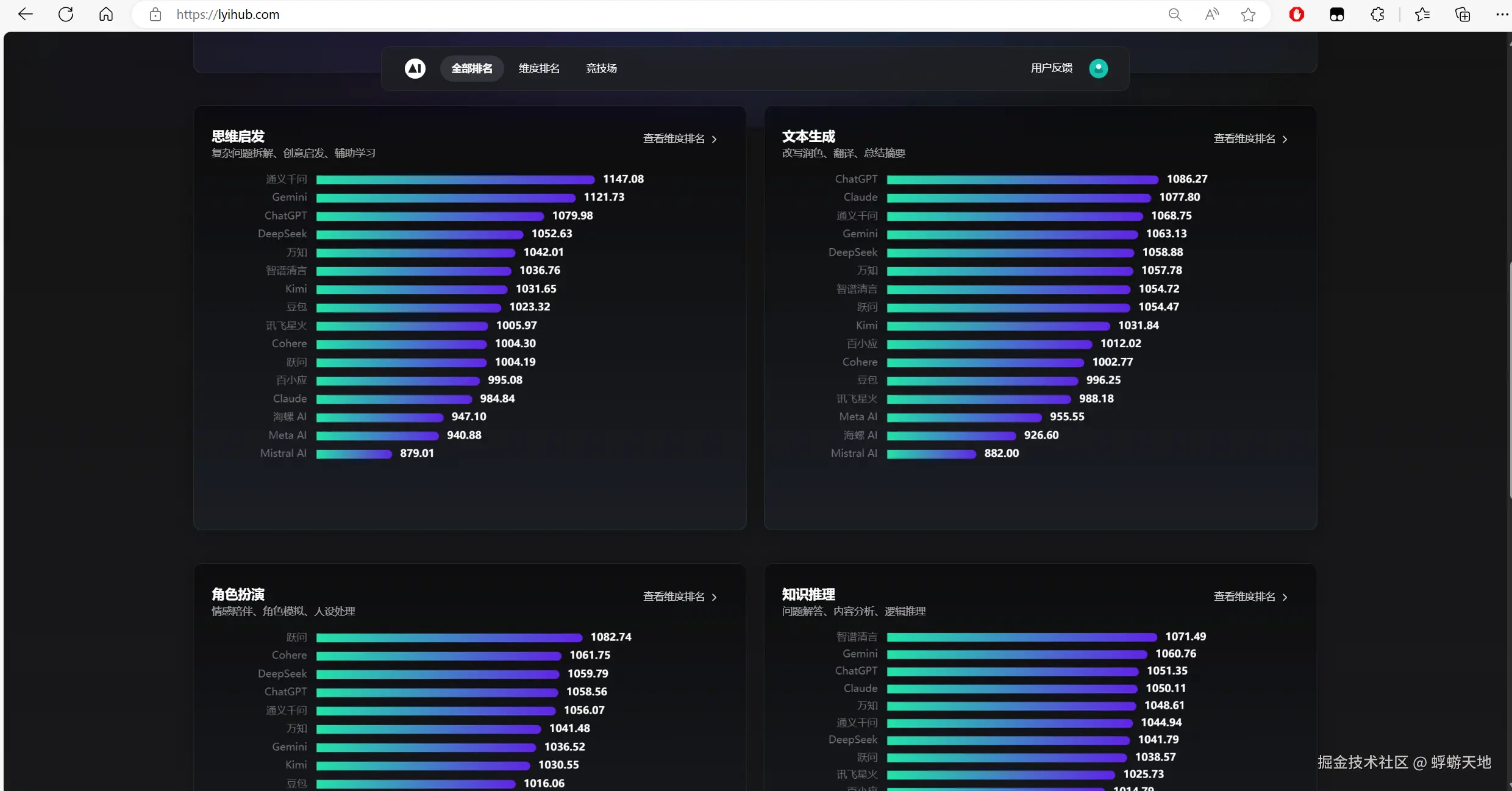Image resolution: width=1512 pixels, height=791 pixels.
Task: Open the browser home page icon
Action: coord(106,14)
